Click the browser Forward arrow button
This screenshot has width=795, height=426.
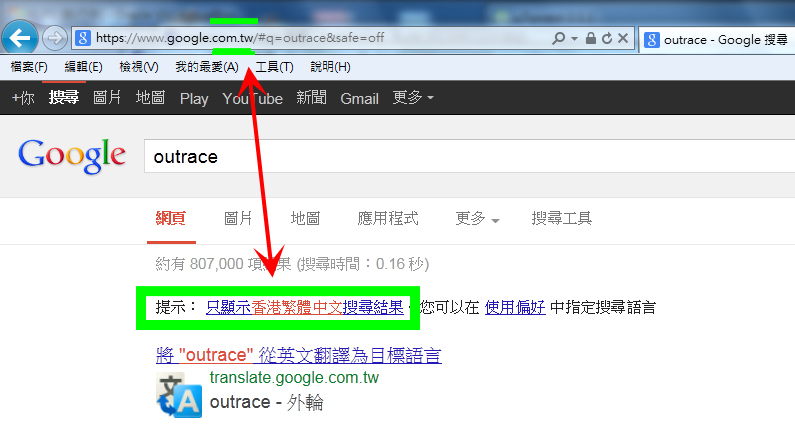55,38
